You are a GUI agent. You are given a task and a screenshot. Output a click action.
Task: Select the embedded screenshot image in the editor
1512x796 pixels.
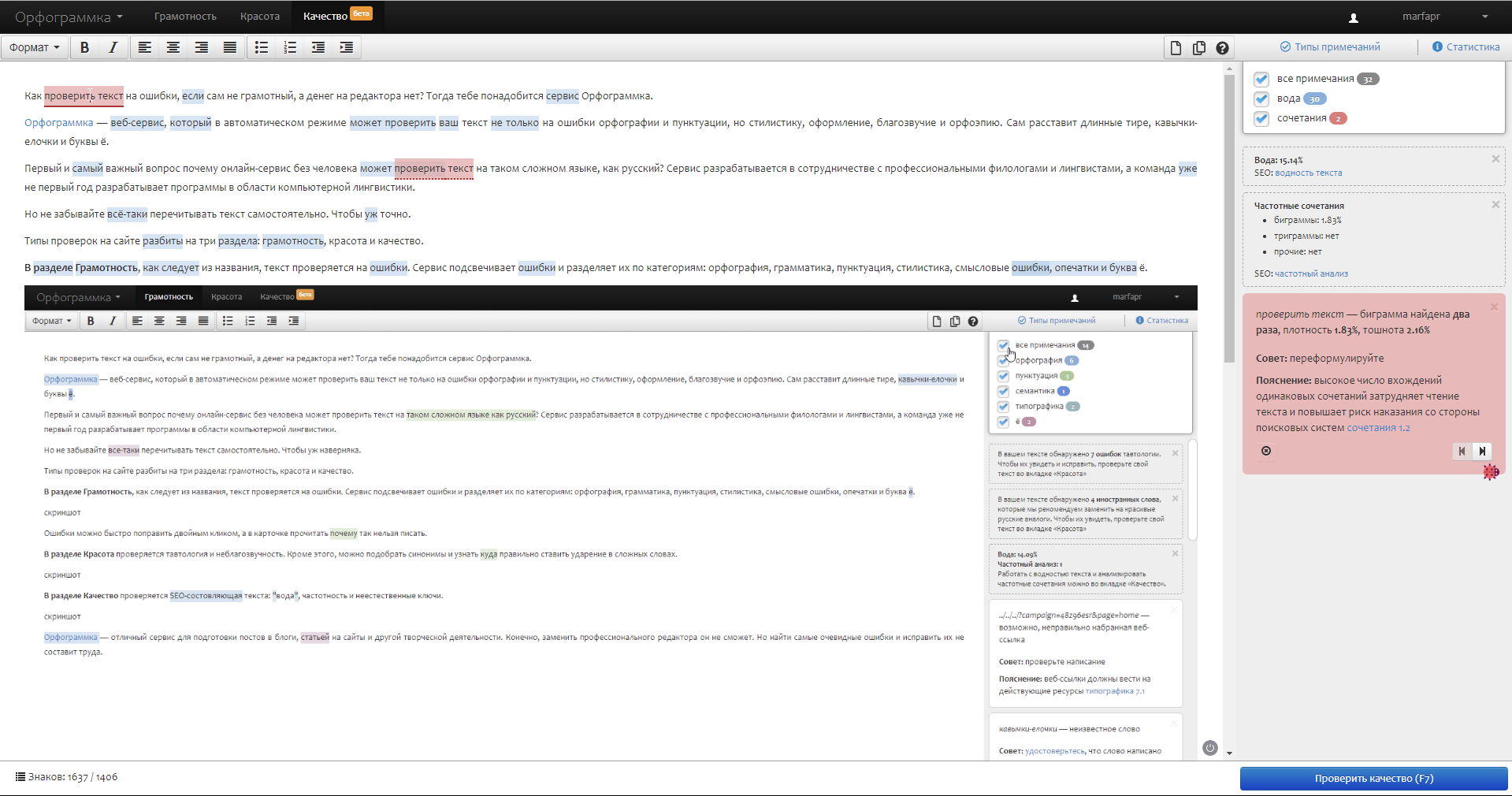pos(611,522)
